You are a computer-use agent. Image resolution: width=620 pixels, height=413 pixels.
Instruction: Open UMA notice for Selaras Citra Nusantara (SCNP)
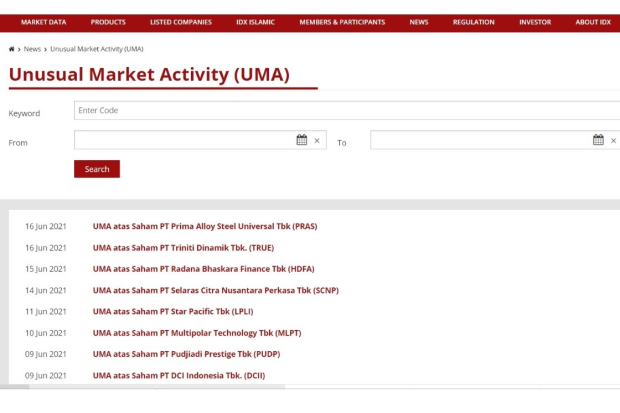tap(215, 290)
